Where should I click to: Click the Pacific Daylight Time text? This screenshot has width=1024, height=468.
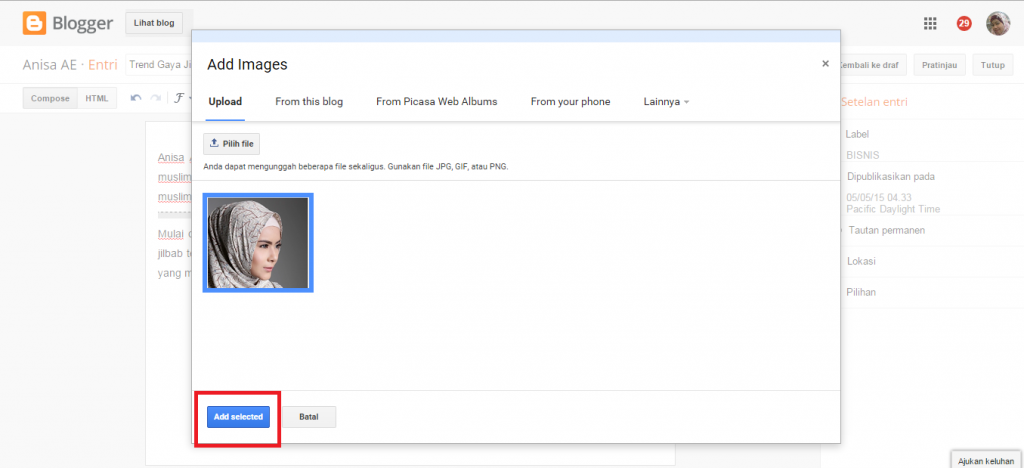(893, 209)
